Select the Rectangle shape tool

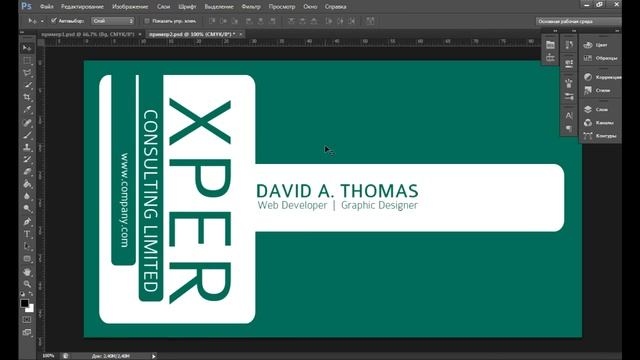pos(27,259)
